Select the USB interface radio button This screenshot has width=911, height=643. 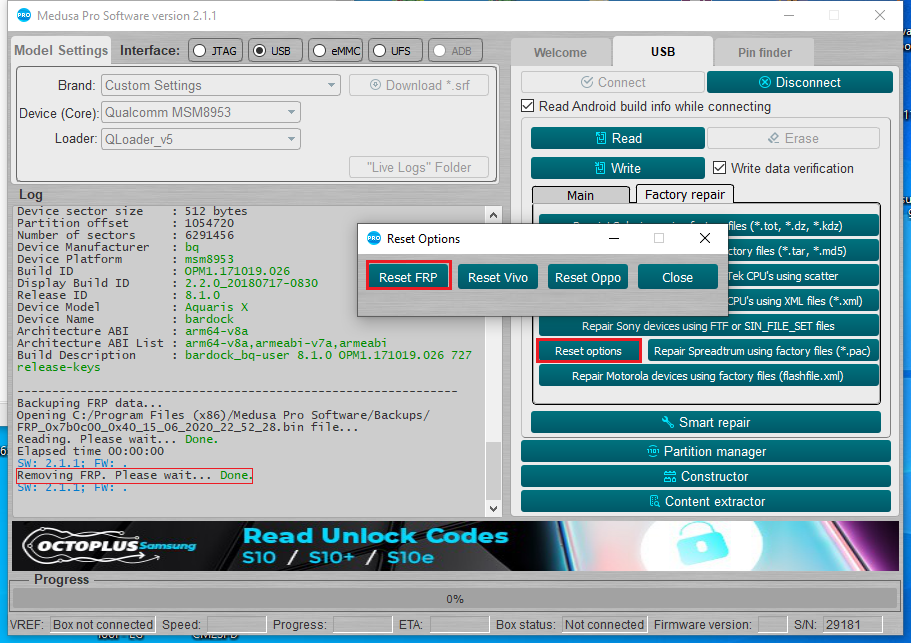(x=259, y=51)
